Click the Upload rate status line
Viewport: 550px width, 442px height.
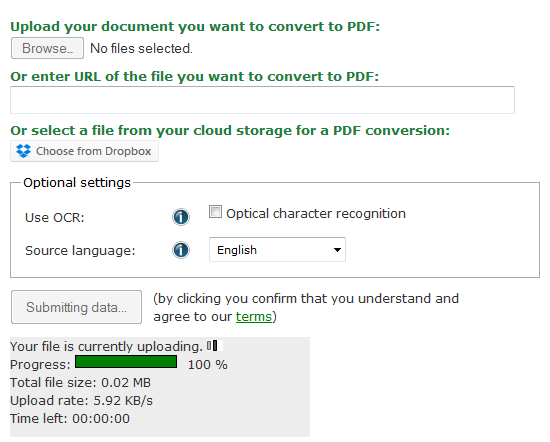click(81, 401)
